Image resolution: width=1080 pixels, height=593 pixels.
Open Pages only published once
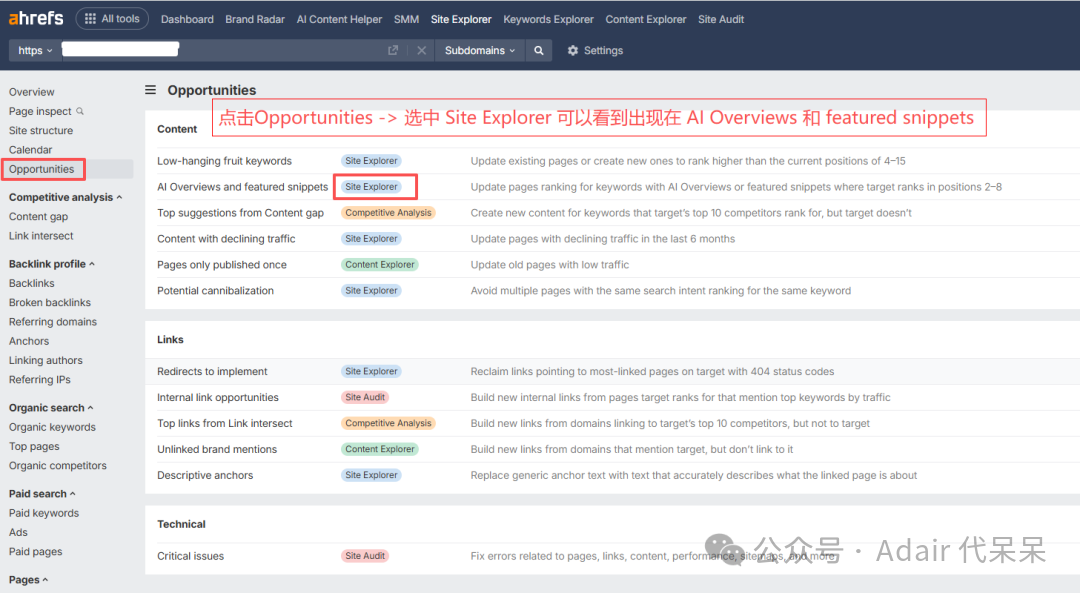tap(222, 264)
